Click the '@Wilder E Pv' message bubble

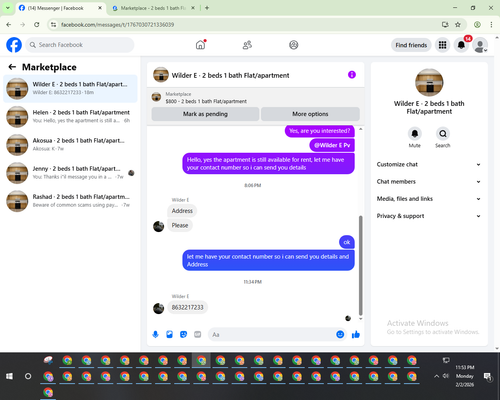pos(332,145)
